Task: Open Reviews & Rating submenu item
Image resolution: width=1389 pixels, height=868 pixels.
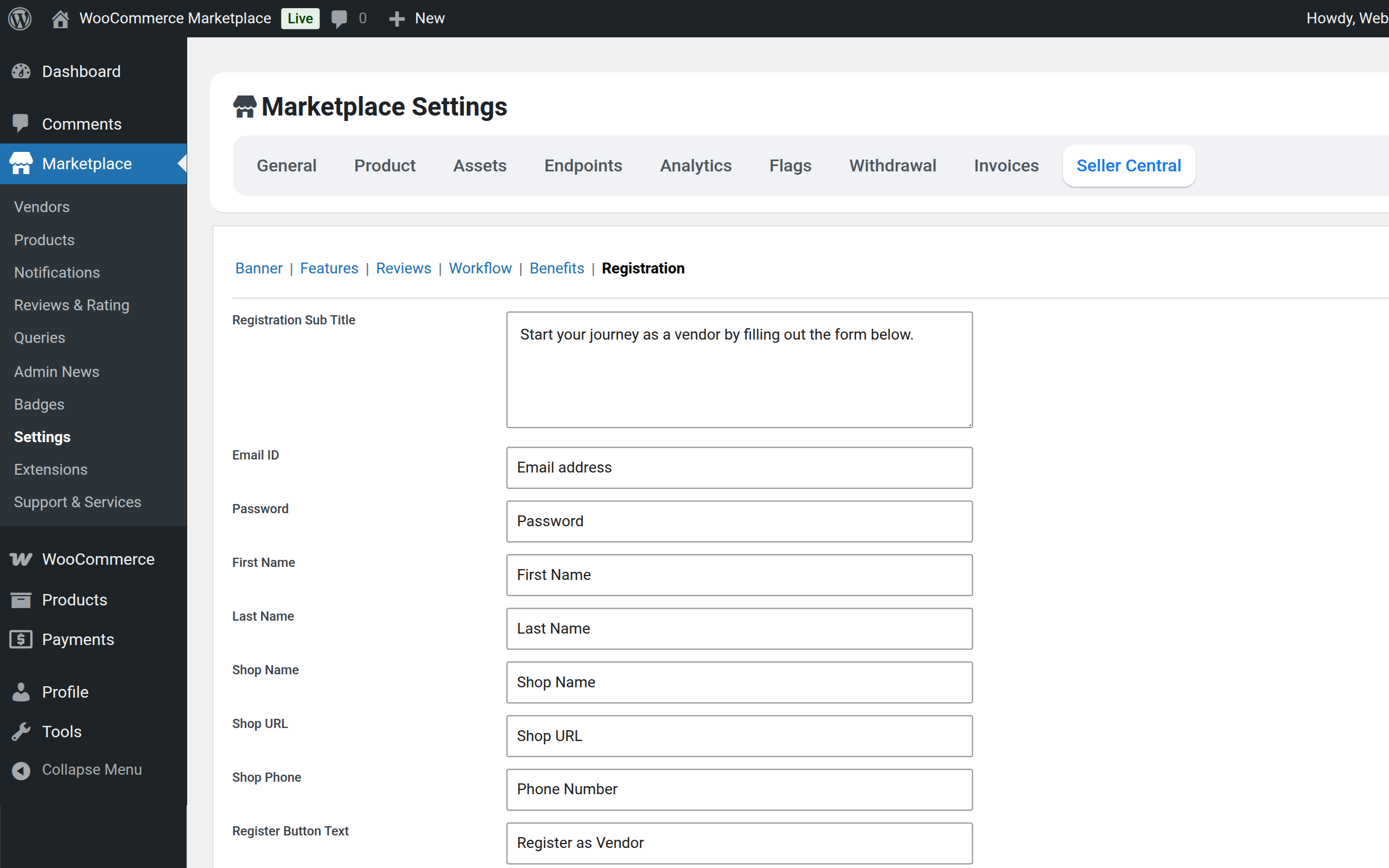Action: tap(72, 305)
